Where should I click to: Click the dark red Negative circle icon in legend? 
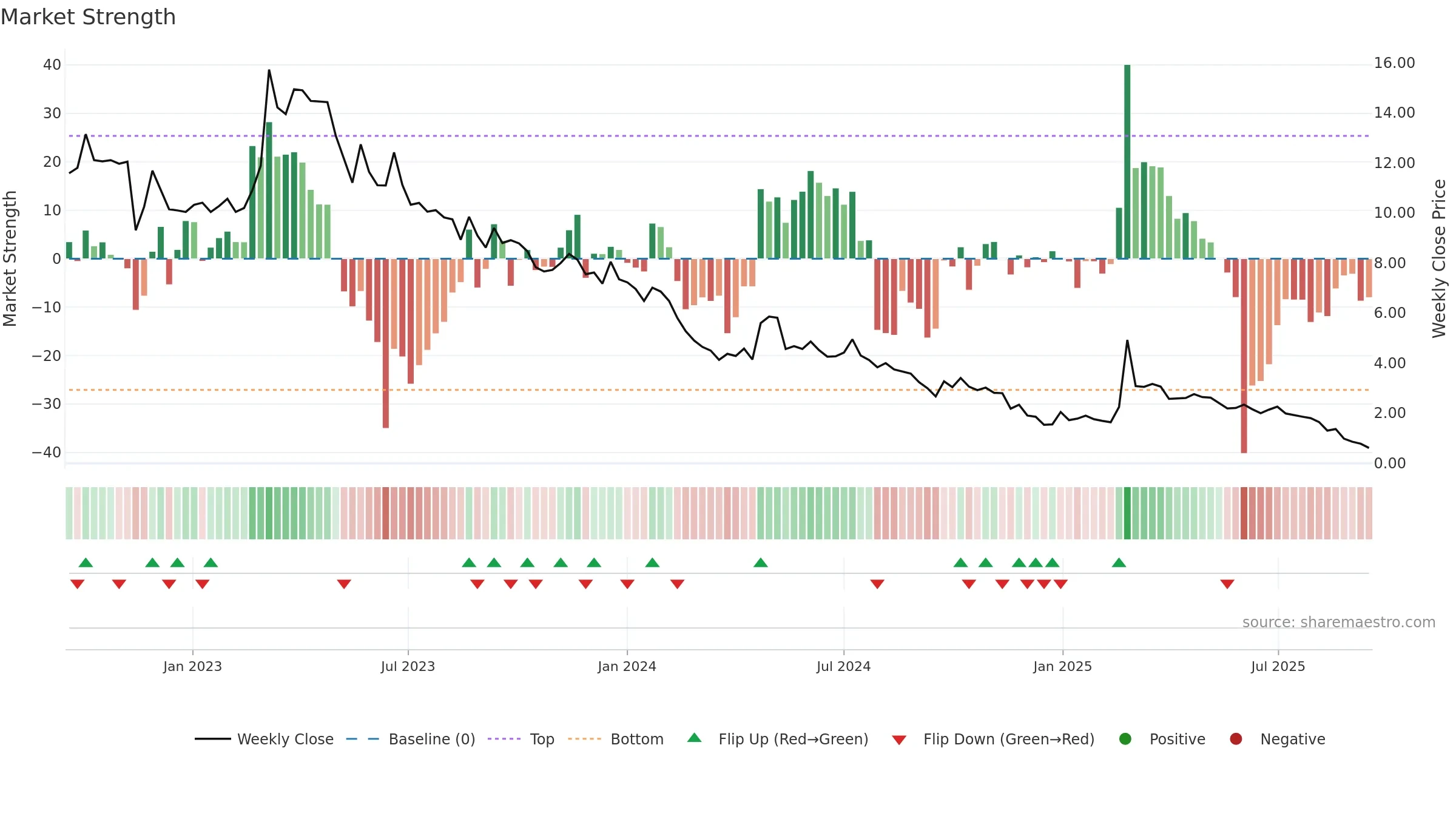pos(1236,739)
